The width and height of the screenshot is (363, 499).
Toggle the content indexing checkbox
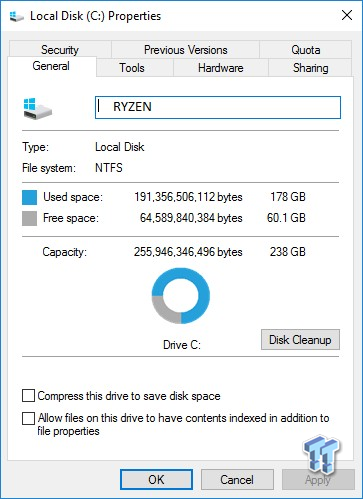tap(28, 418)
